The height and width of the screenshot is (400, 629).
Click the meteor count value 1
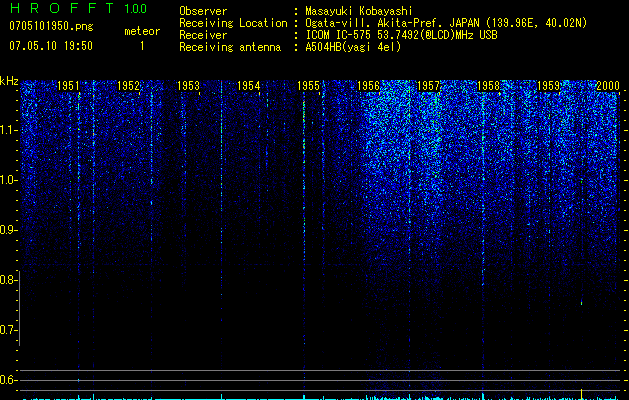(142, 46)
